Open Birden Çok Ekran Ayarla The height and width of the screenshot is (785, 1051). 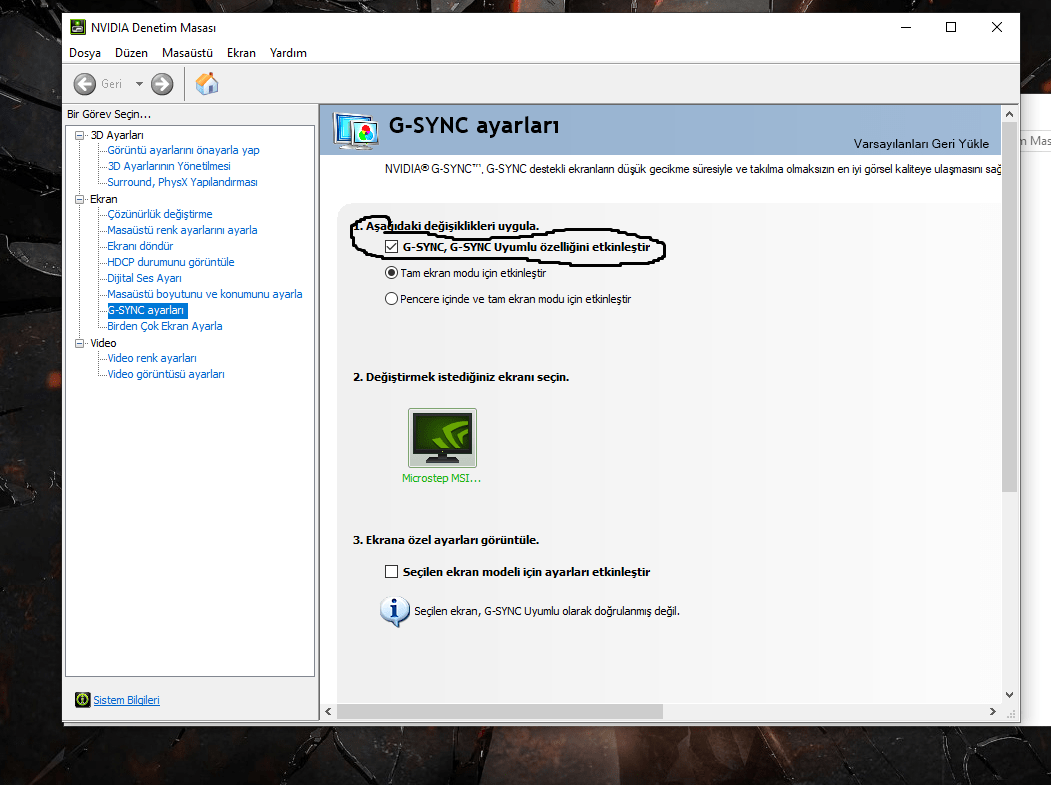tap(165, 326)
